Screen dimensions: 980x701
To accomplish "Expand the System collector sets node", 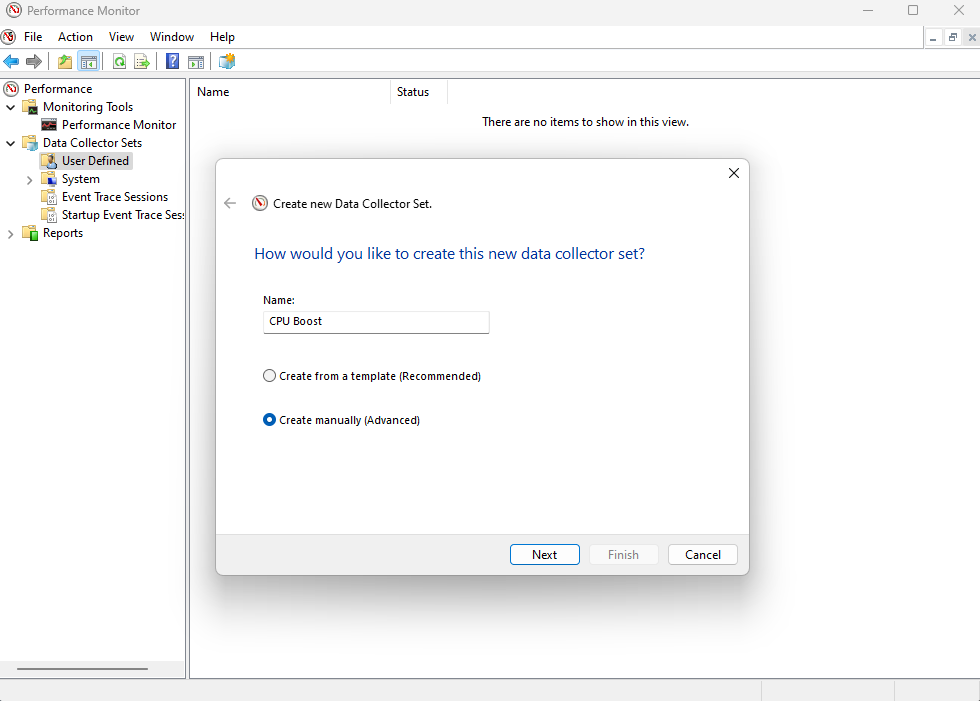I will pos(30,179).
